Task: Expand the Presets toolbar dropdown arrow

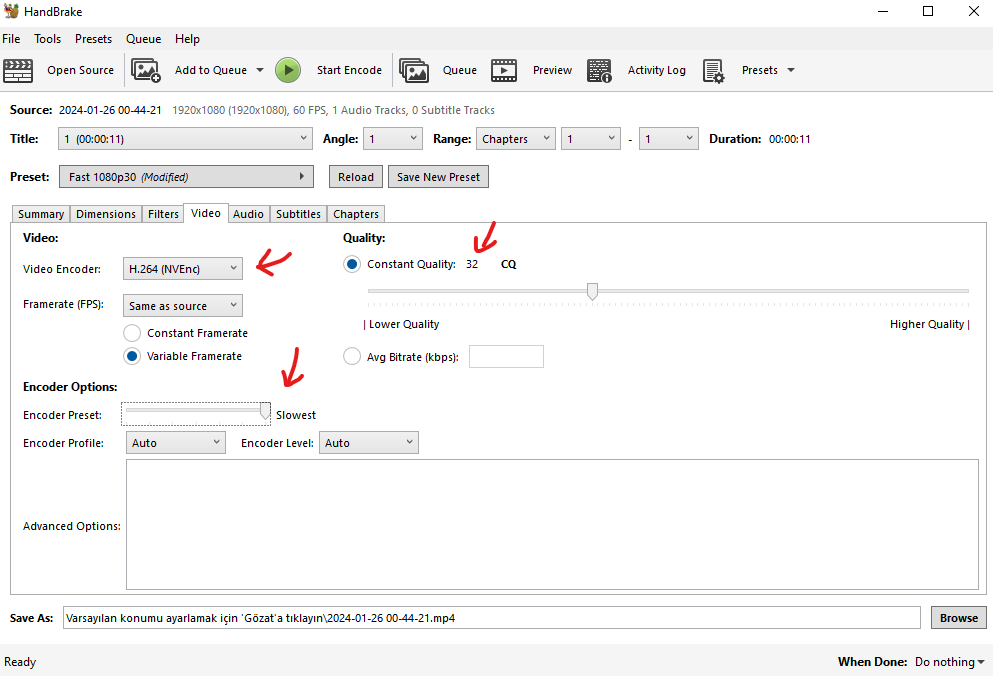Action: pyautogui.click(x=791, y=70)
